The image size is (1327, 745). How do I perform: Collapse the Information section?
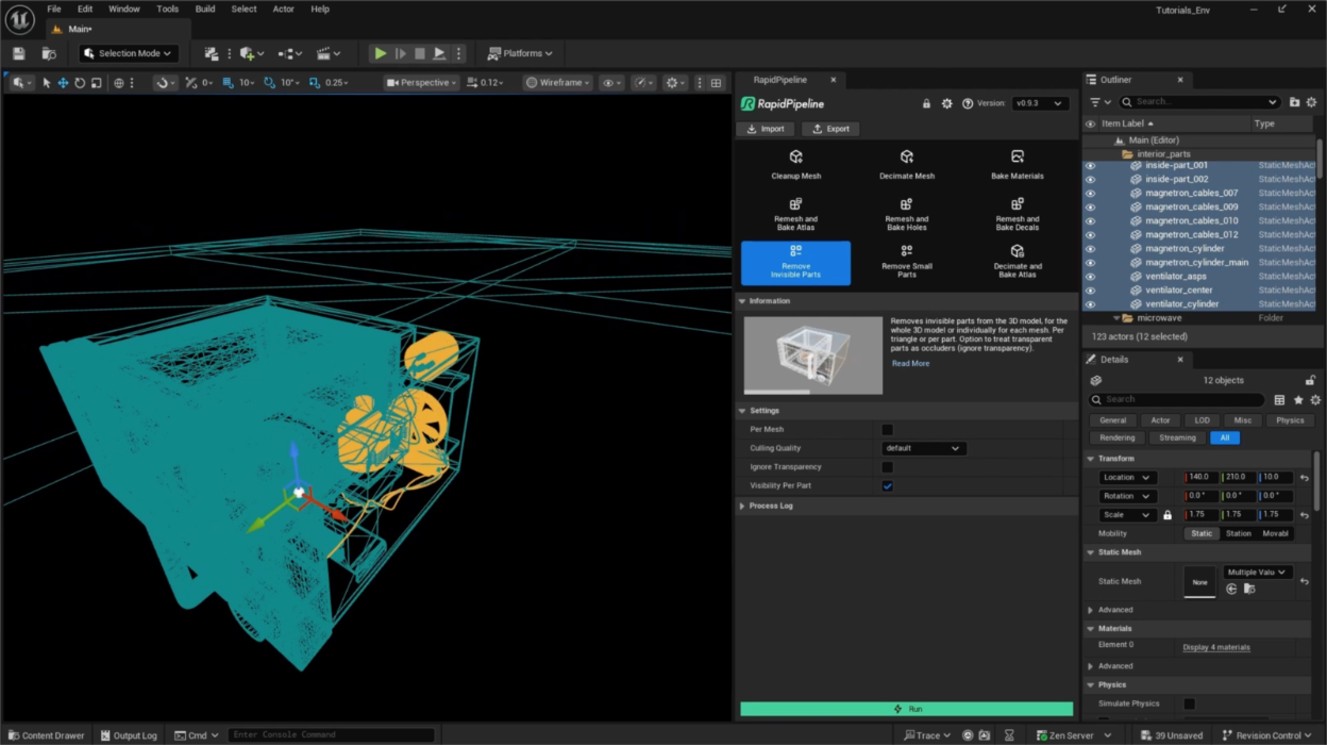pyautogui.click(x=741, y=301)
